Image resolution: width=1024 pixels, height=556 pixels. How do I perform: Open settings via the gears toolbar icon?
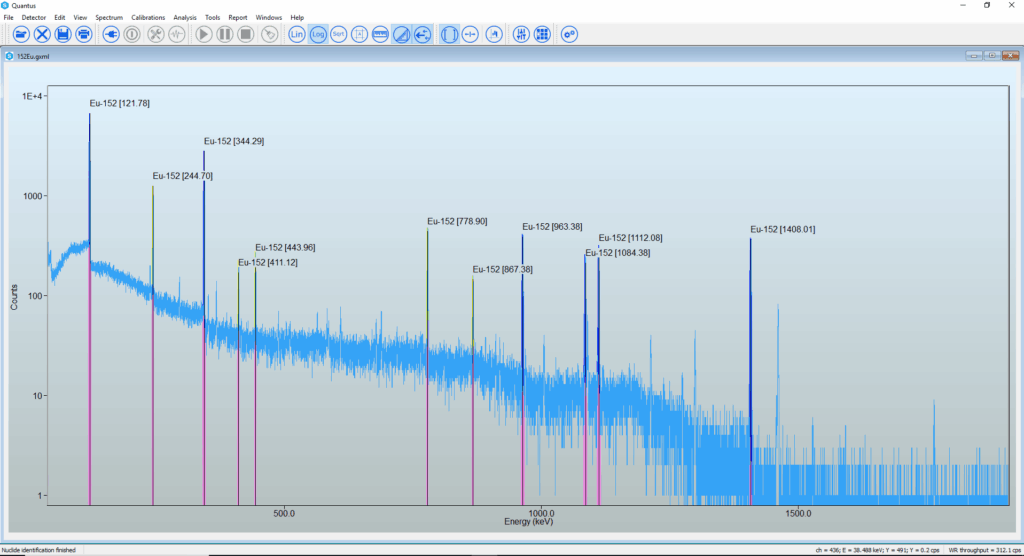coord(569,35)
